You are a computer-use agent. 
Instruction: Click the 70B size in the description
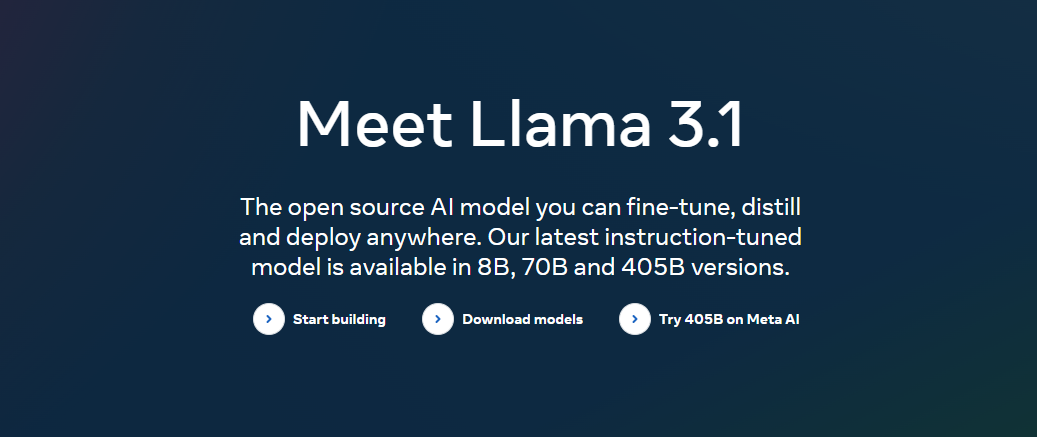point(545,268)
